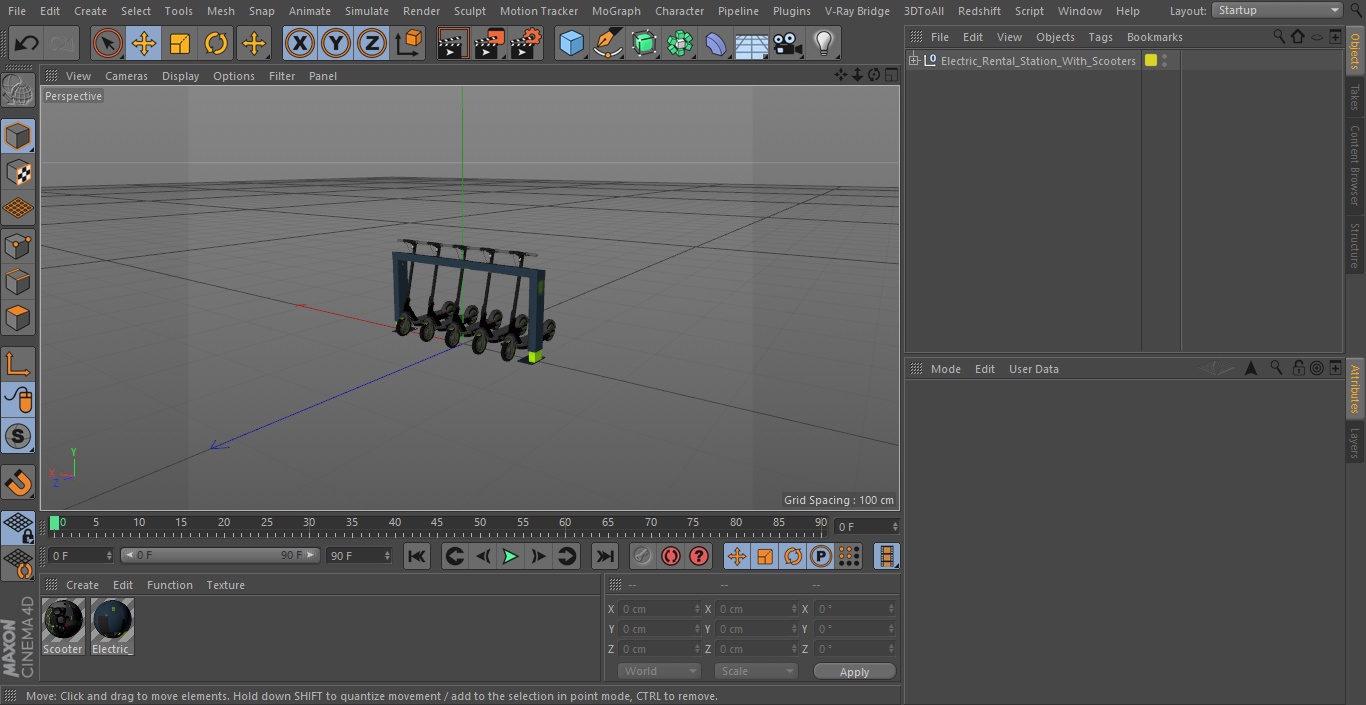Image resolution: width=1366 pixels, height=705 pixels.
Task: Click the Keyframe selection dots icon
Action: click(848, 556)
